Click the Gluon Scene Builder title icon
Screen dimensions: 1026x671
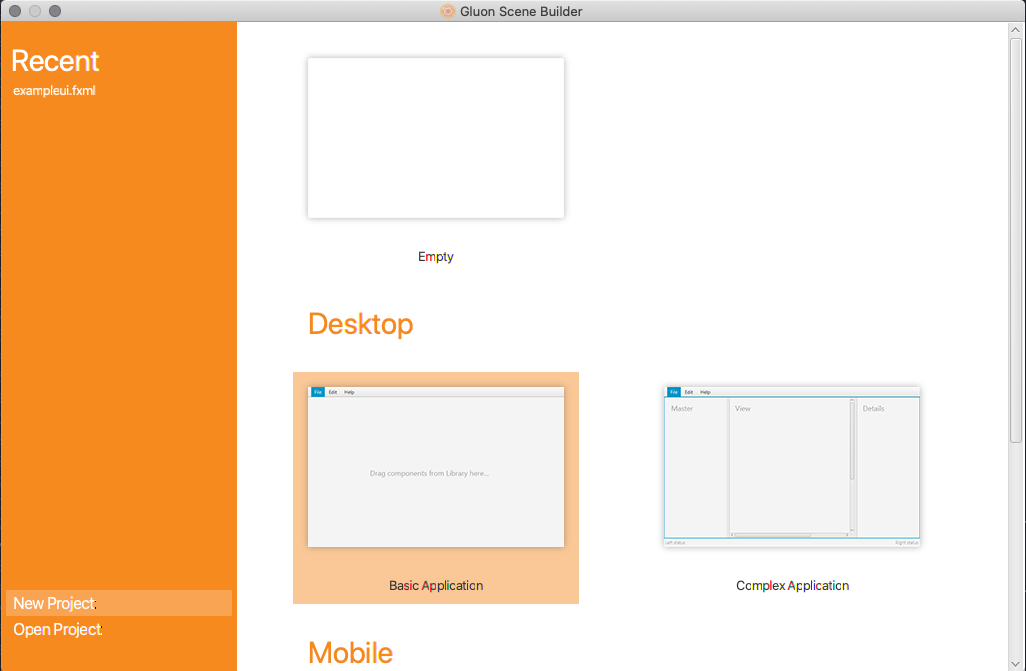click(448, 11)
